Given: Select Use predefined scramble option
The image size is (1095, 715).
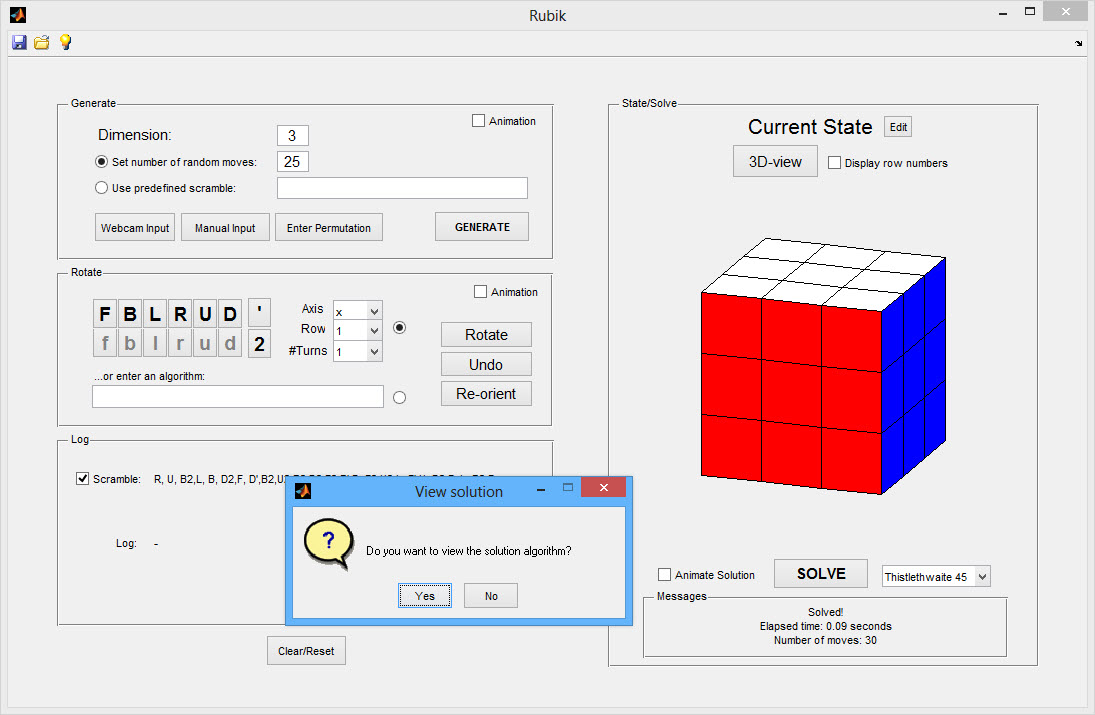Looking at the screenshot, I should tap(101, 188).
